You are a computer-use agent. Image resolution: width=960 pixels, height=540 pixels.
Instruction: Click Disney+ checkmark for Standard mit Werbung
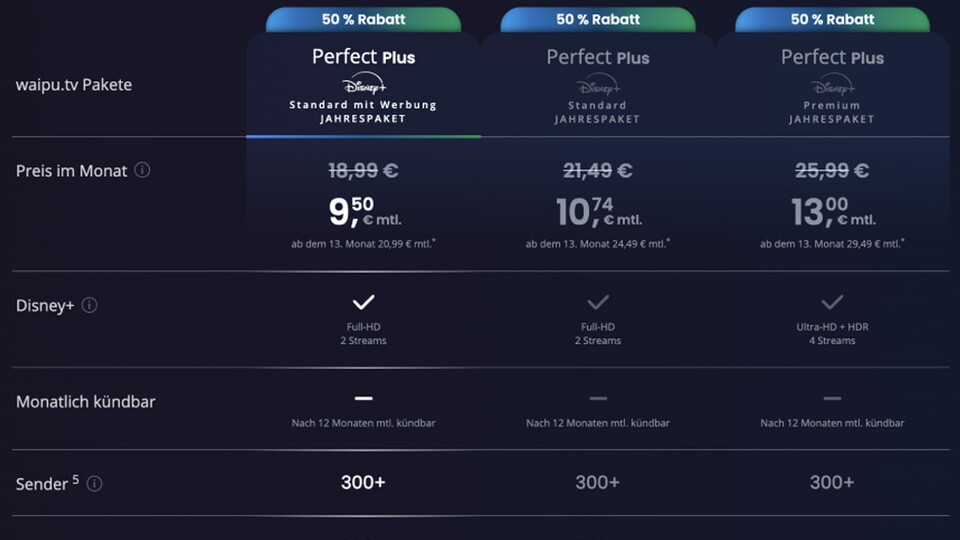tap(363, 302)
